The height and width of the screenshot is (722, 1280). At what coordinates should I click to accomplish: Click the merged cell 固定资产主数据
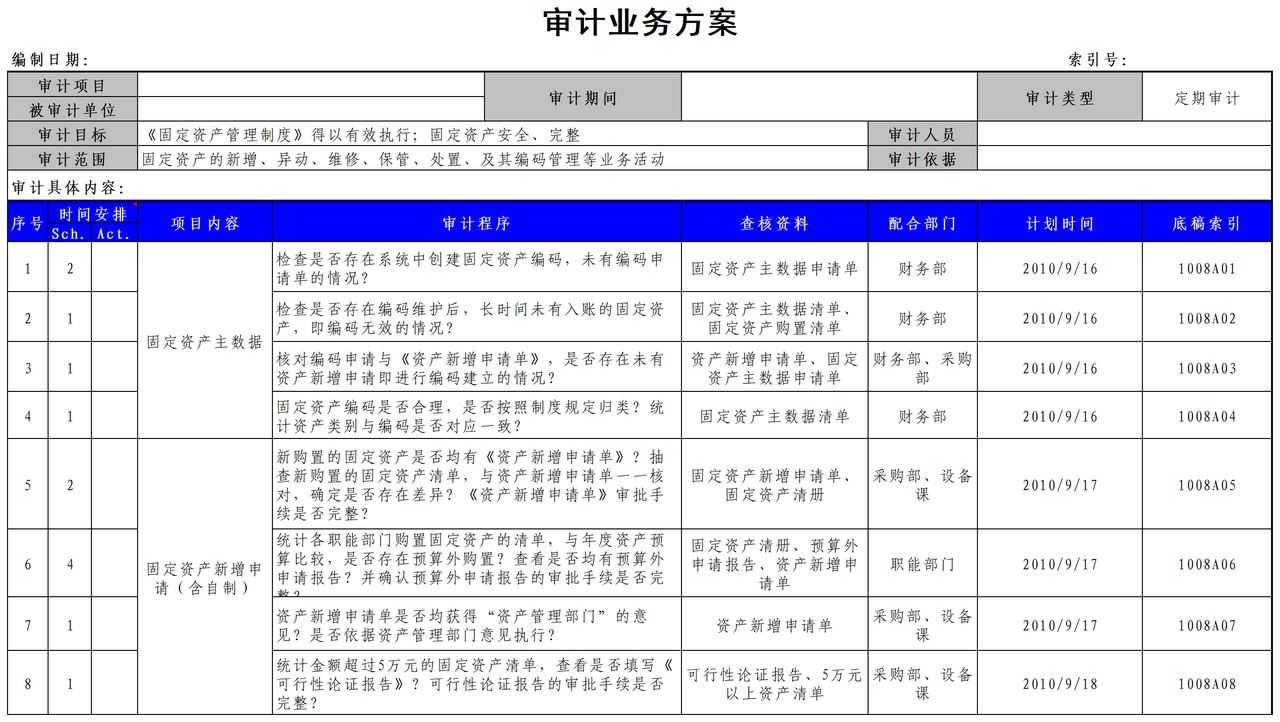[205, 341]
